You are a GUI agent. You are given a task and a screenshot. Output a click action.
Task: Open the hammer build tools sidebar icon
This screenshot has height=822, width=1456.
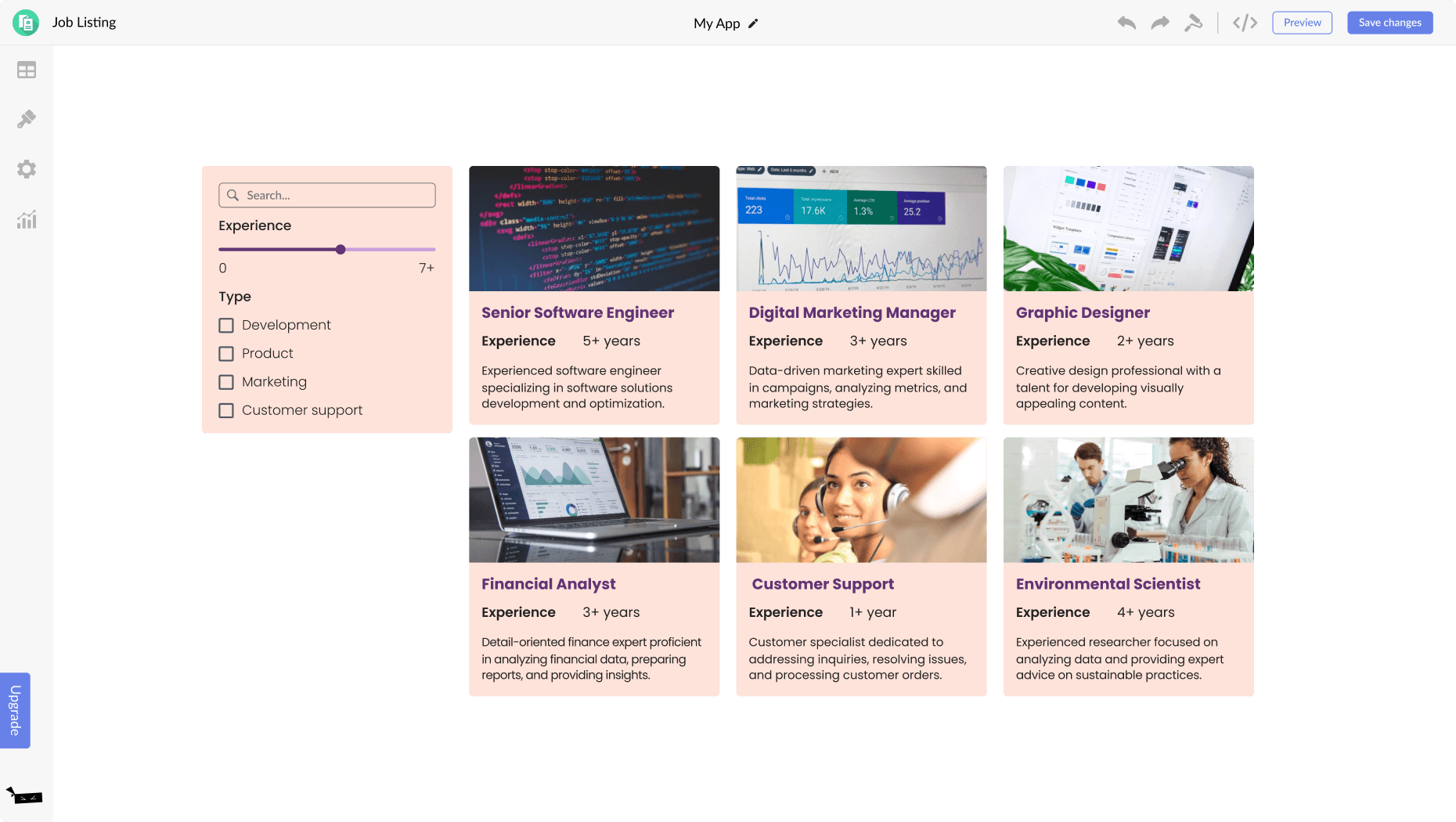(x=27, y=119)
